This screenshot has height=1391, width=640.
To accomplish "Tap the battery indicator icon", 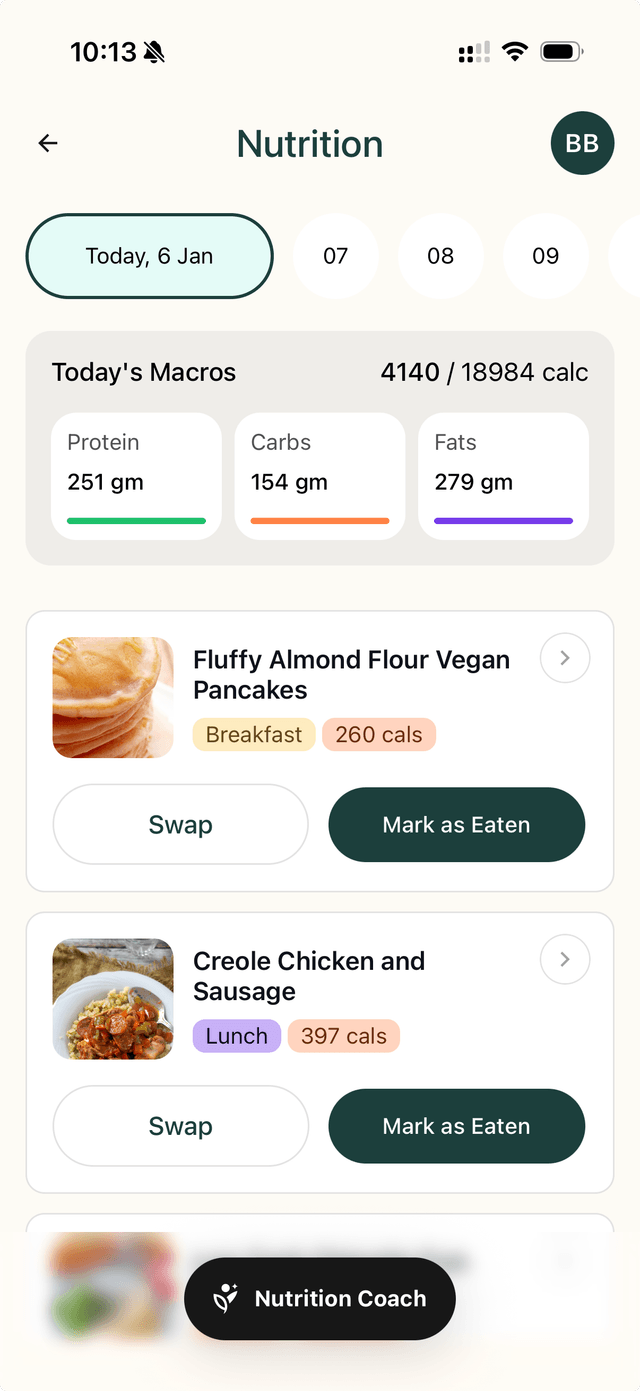I will [x=560, y=49].
